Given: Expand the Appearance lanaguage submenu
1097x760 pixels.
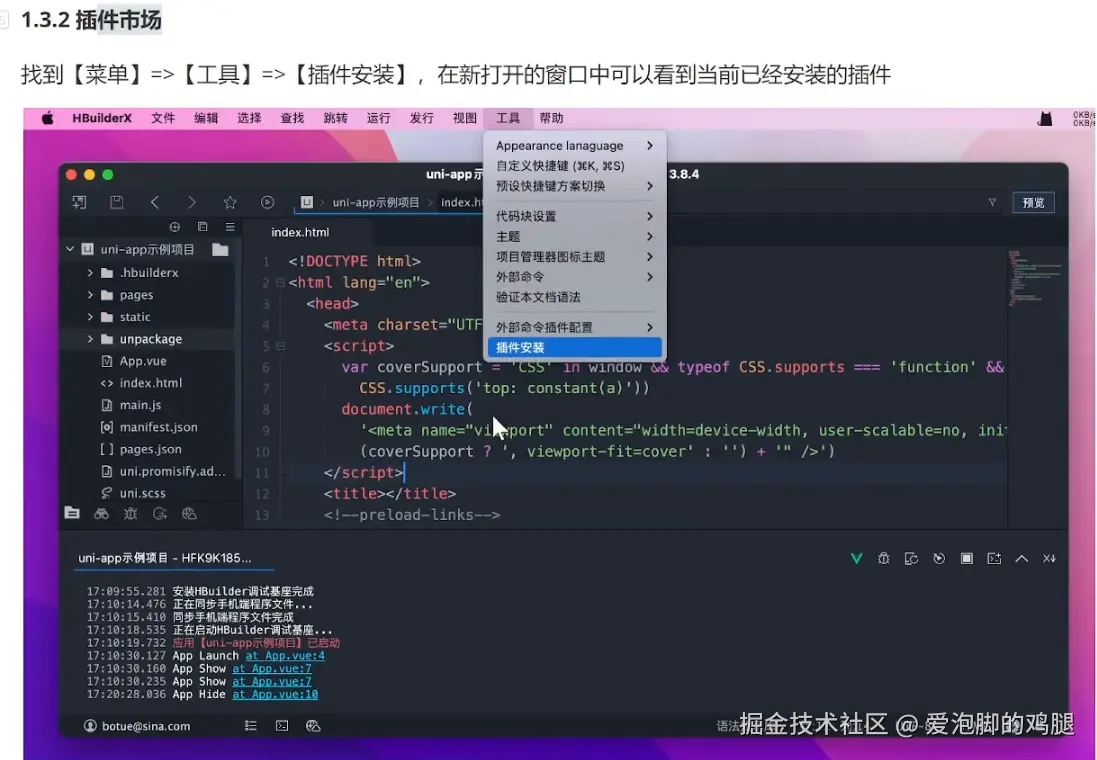Looking at the screenshot, I should (574, 146).
